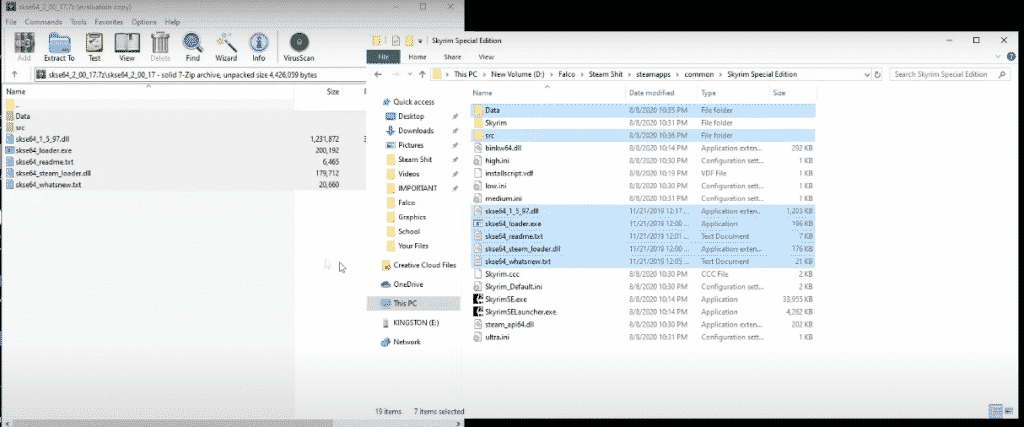The width and height of the screenshot is (1024, 427).
Task: Open Explorer File tab
Action: click(383, 57)
